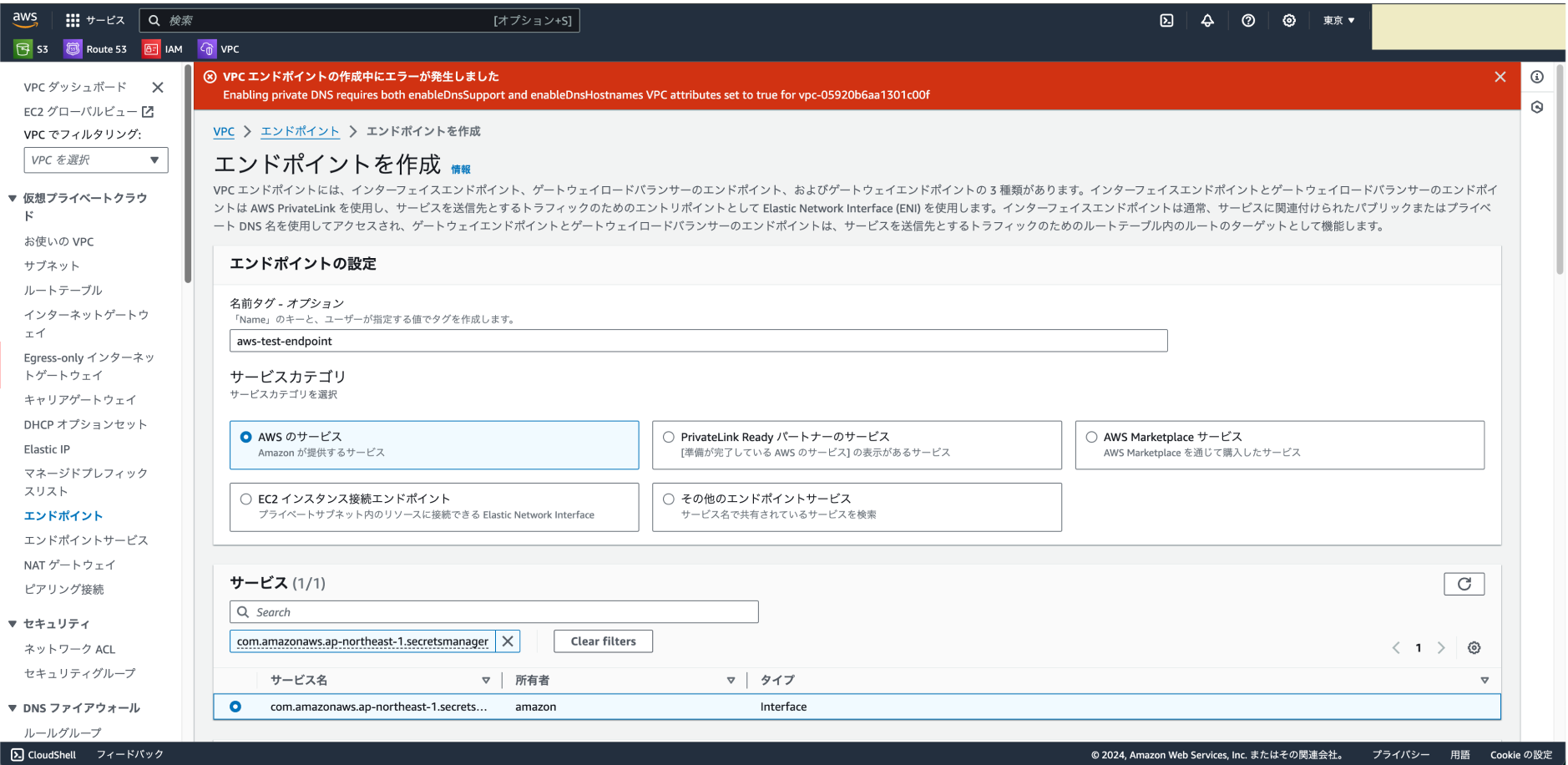Click inside the service Search field
Viewport: 1568px width, 765px height.
point(493,611)
